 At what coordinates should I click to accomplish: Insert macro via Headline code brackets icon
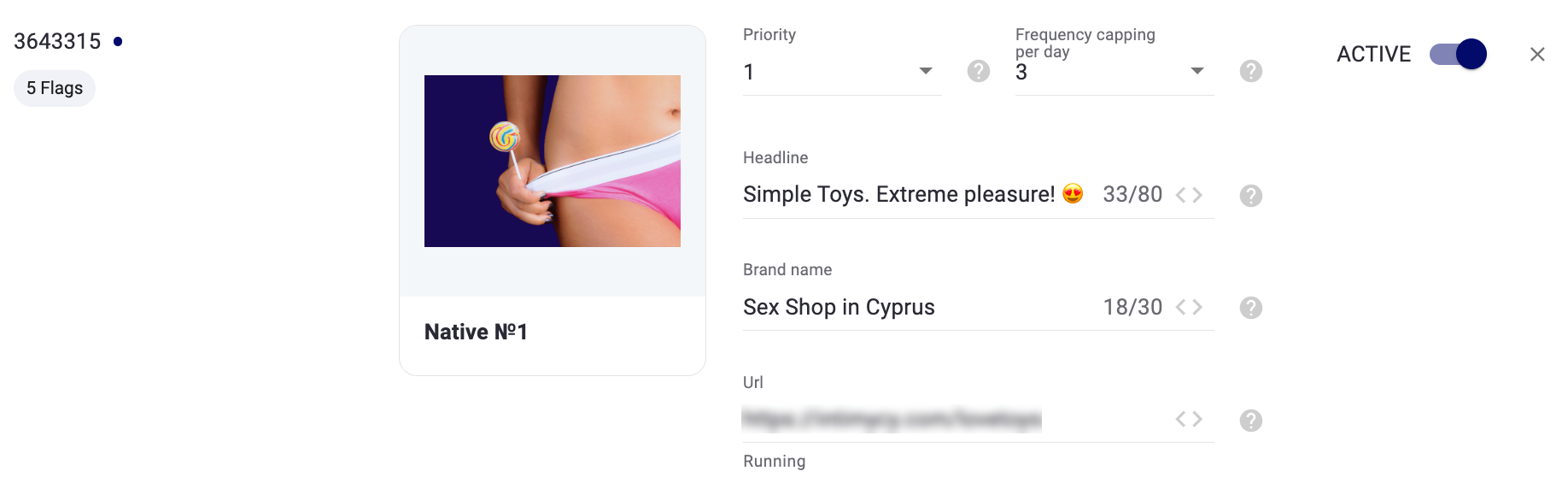(x=1189, y=195)
